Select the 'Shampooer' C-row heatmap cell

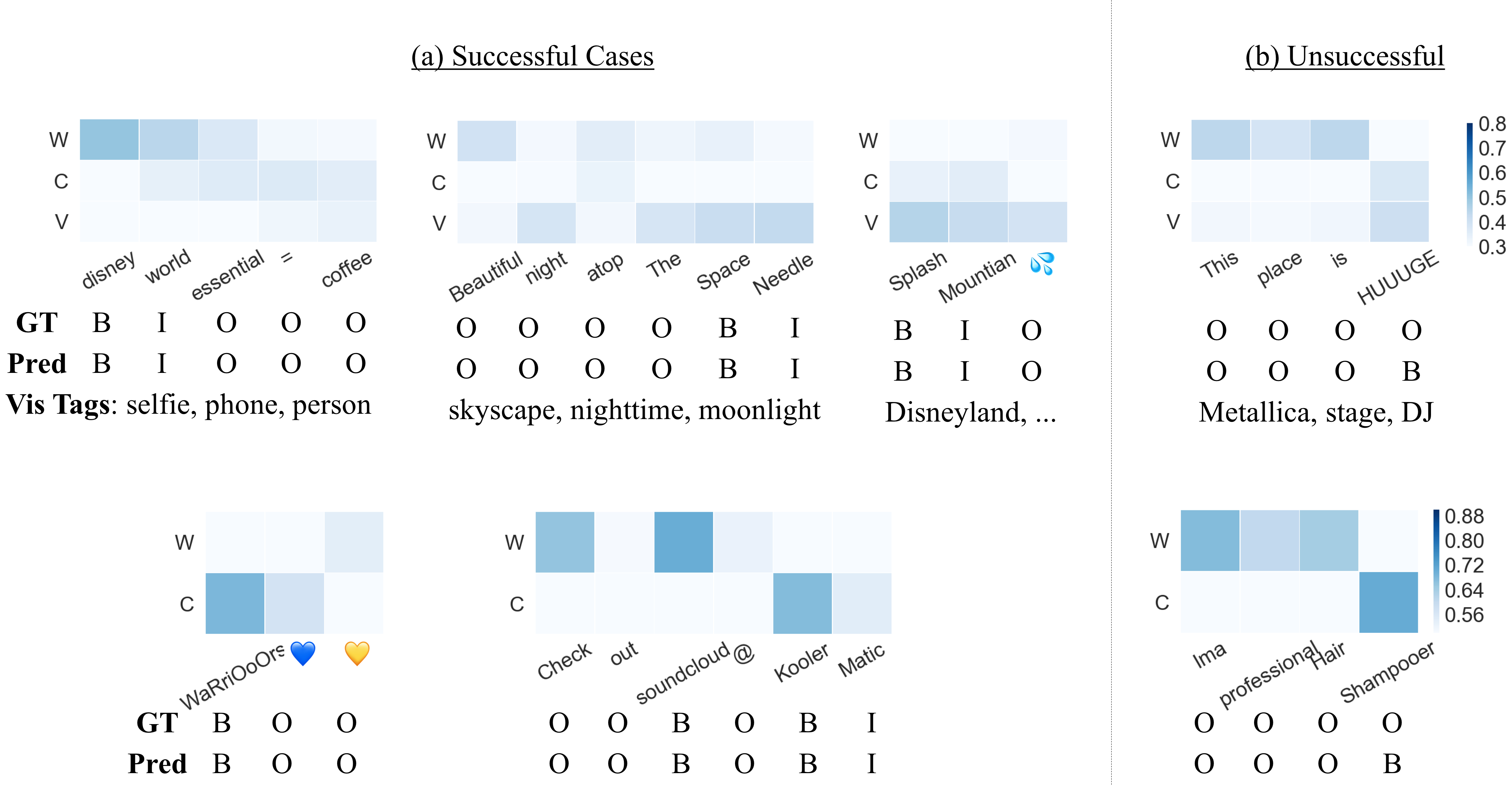(x=1388, y=602)
